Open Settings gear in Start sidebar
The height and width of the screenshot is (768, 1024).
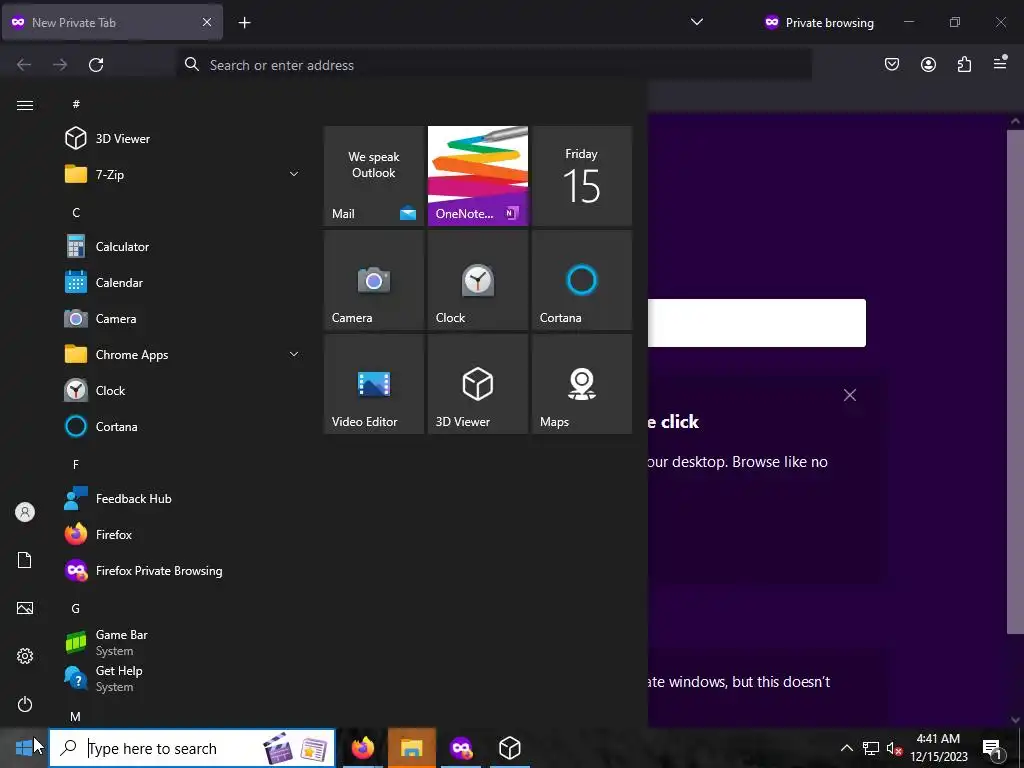(x=25, y=656)
